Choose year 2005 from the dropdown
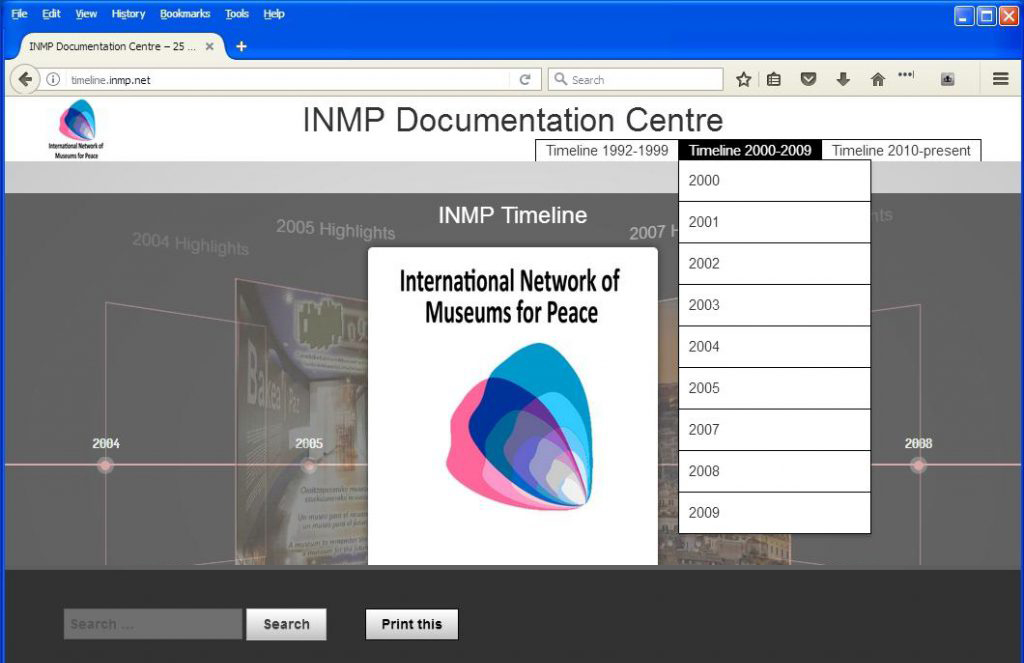Screen dimensions: 1024x663 775,388
